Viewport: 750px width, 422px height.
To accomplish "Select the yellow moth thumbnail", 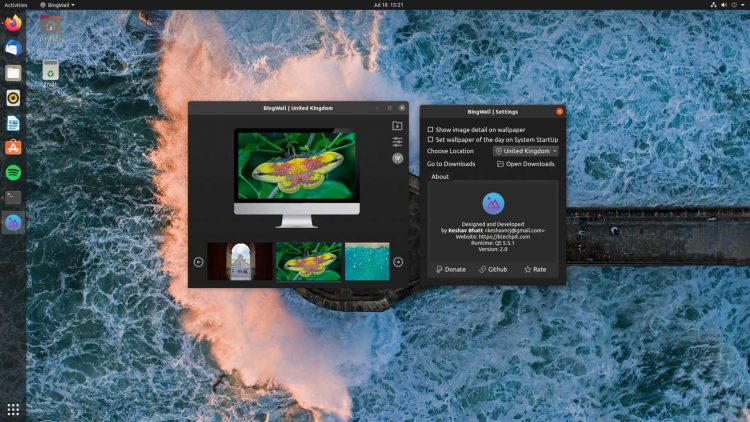I will pos(309,261).
